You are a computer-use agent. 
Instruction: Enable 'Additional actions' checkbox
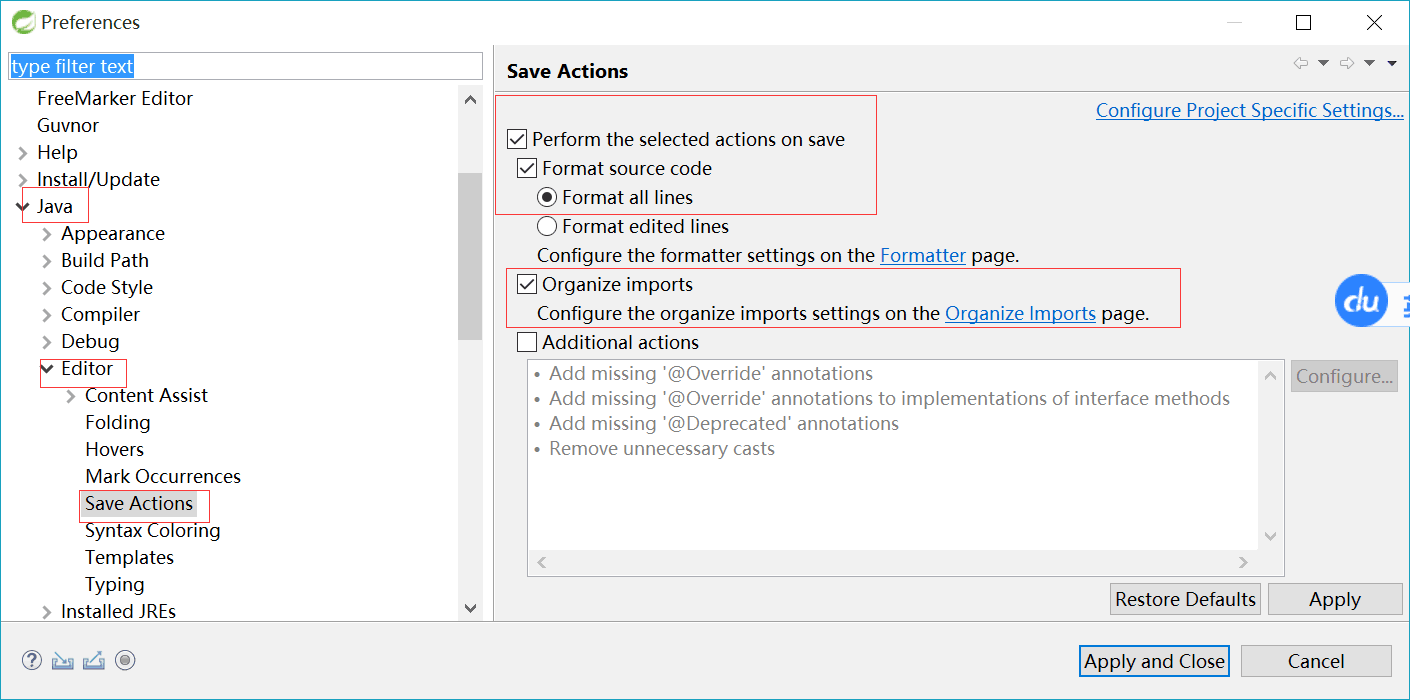[527, 343]
